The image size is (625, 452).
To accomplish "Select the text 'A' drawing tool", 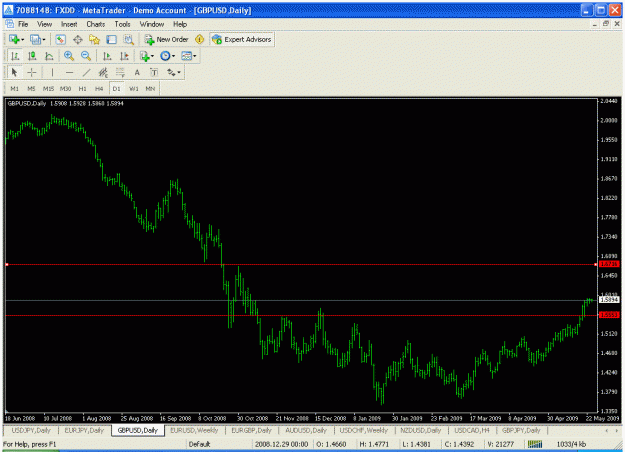I will [137, 73].
